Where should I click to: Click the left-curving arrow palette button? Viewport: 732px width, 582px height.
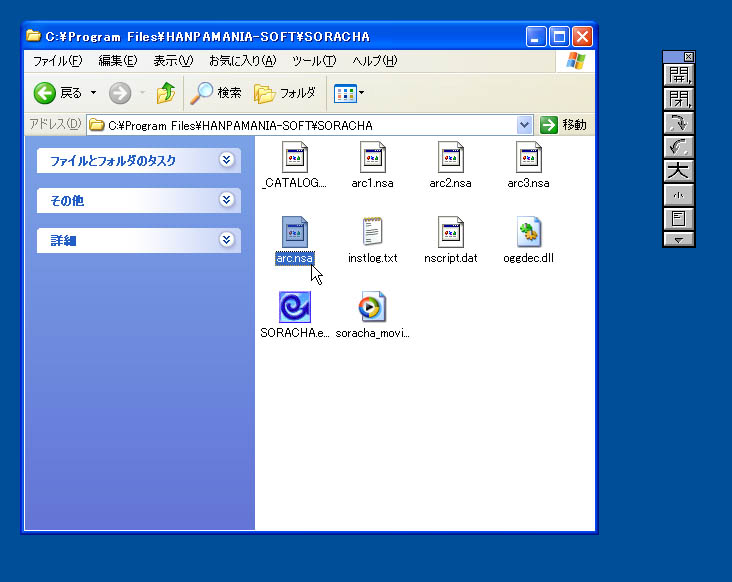coord(678,147)
